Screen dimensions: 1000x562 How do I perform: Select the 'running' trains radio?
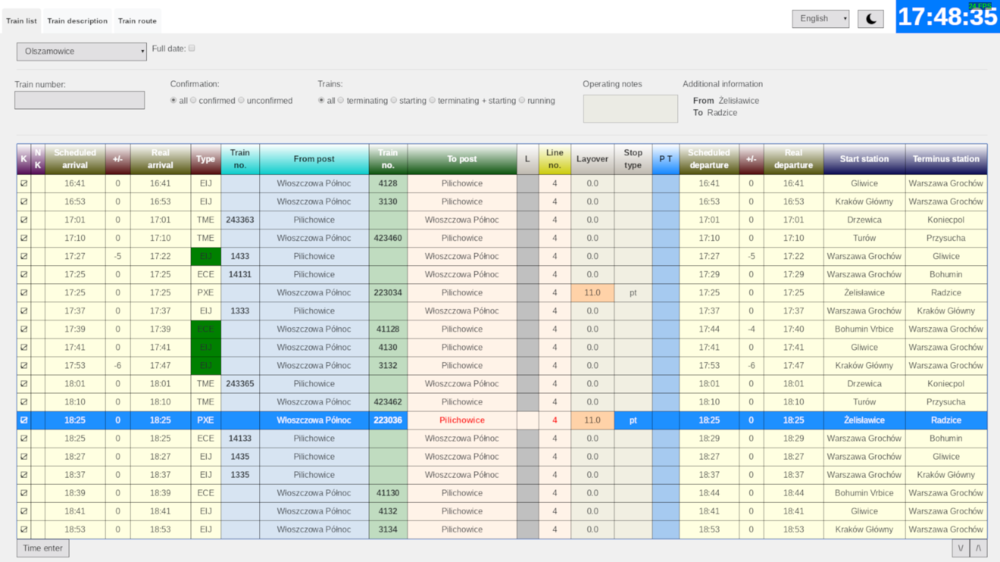(522, 100)
